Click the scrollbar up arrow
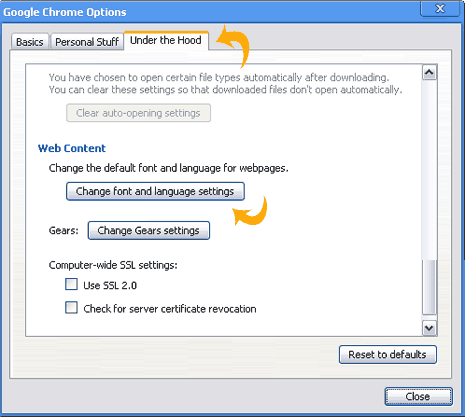Viewport: 465px width, 417px height. point(429,73)
